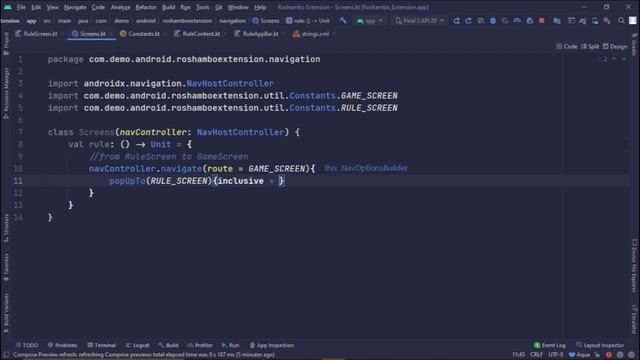Open the app run configuration dropdown

pyautogui.click(x=370, y=20)
